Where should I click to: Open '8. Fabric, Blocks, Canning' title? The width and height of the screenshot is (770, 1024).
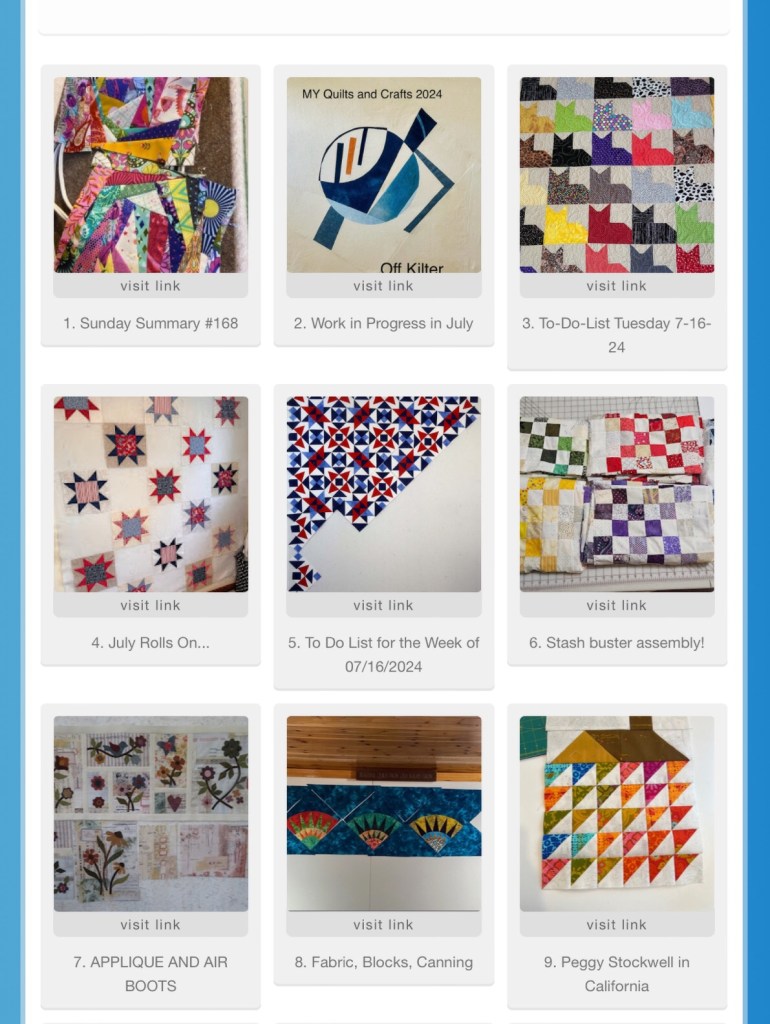(x=383, y=962)
